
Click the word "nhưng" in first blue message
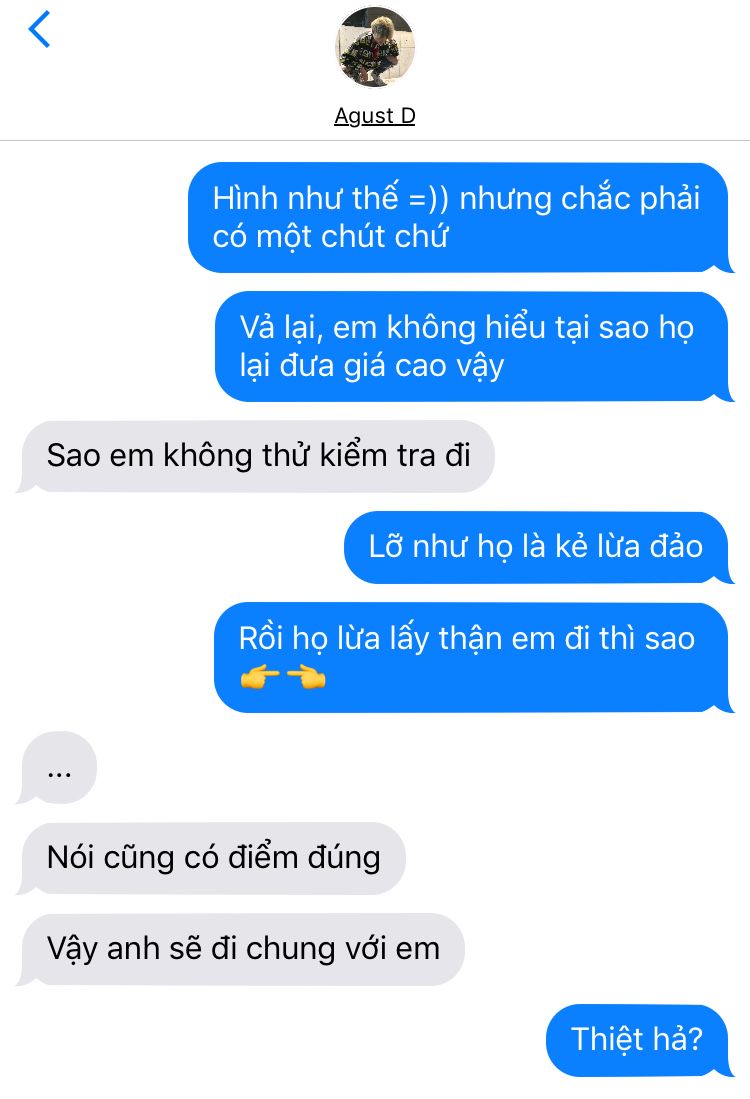click(505, 200)
